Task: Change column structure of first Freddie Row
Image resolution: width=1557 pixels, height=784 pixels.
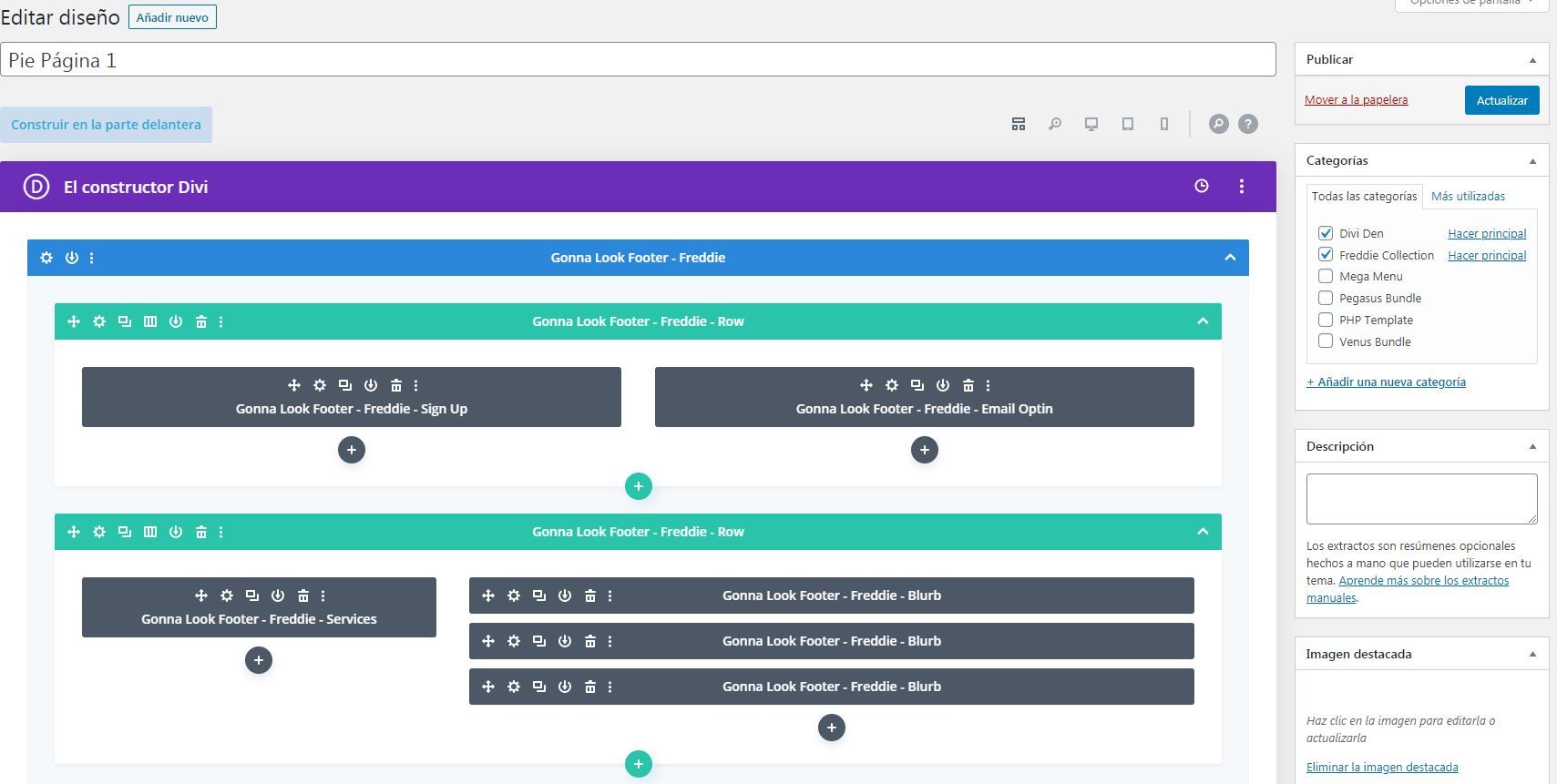Action: coord(150,321)
